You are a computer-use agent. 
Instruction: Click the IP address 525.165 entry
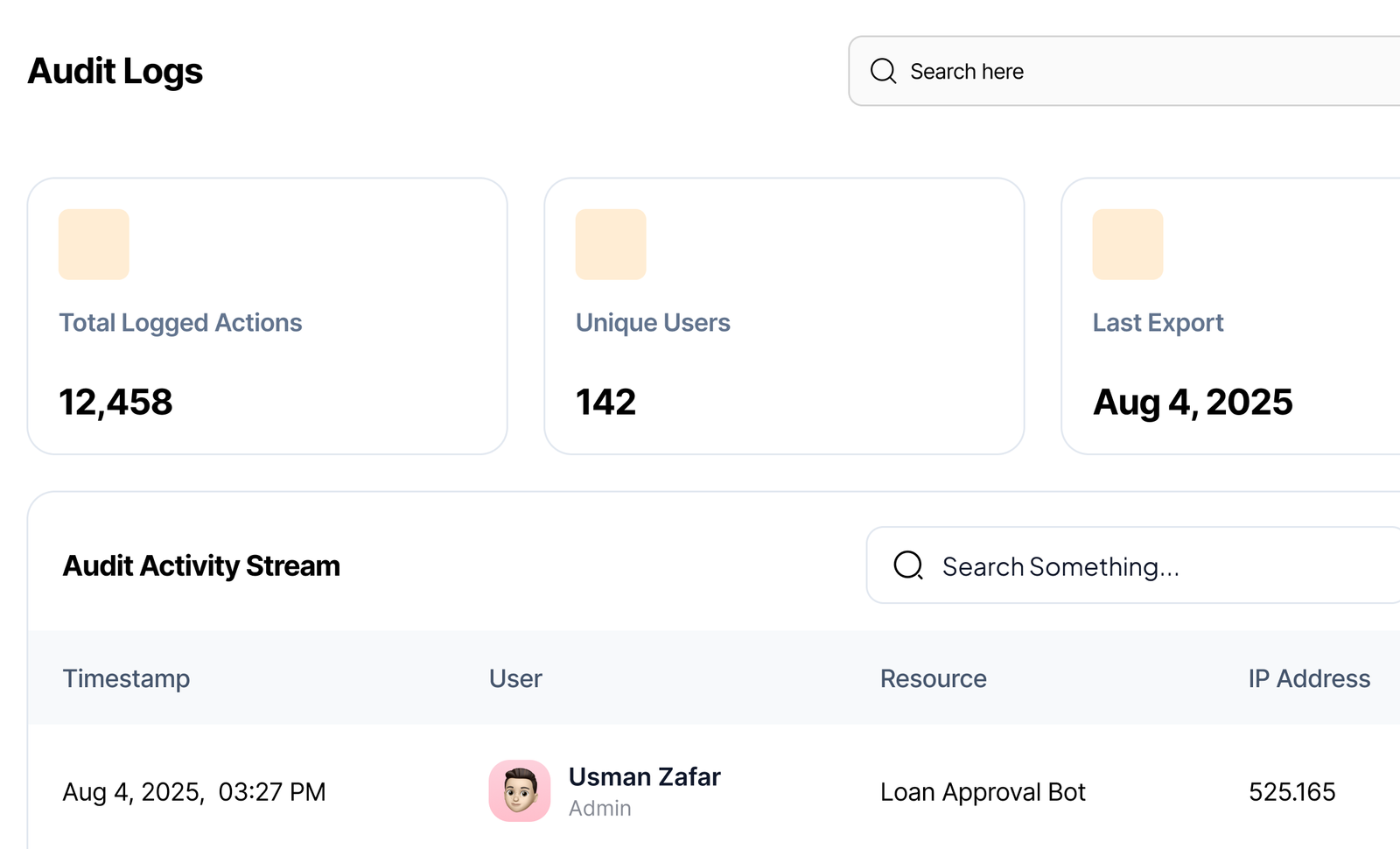[1291, 792]
